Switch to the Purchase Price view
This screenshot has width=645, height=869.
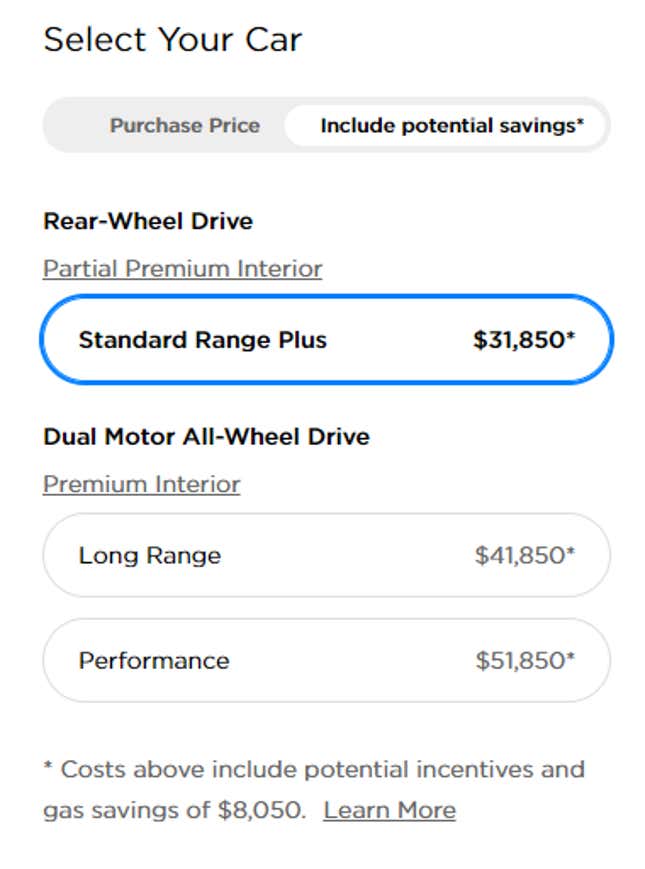(x=185, y=125)
